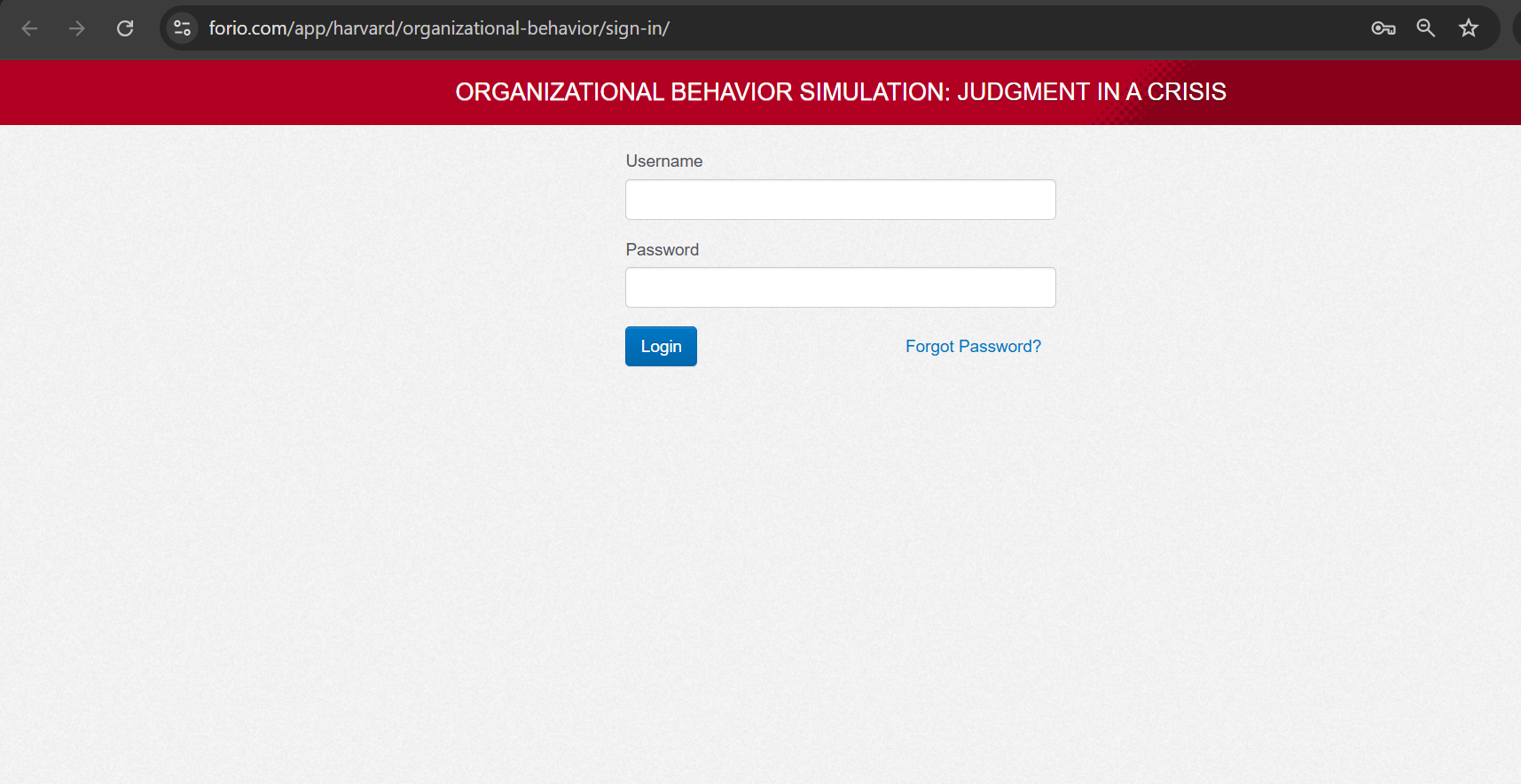Image resolution: width=1521 pixels, height=784 pixels.
Task: Click the sign-in segment of the URL
Action: coord(633,28)
